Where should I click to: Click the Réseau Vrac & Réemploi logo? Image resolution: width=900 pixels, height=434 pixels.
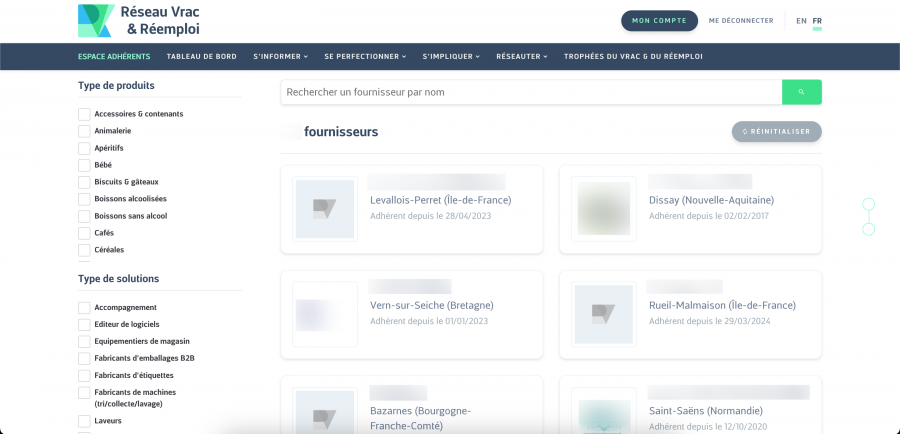point(139,21)
